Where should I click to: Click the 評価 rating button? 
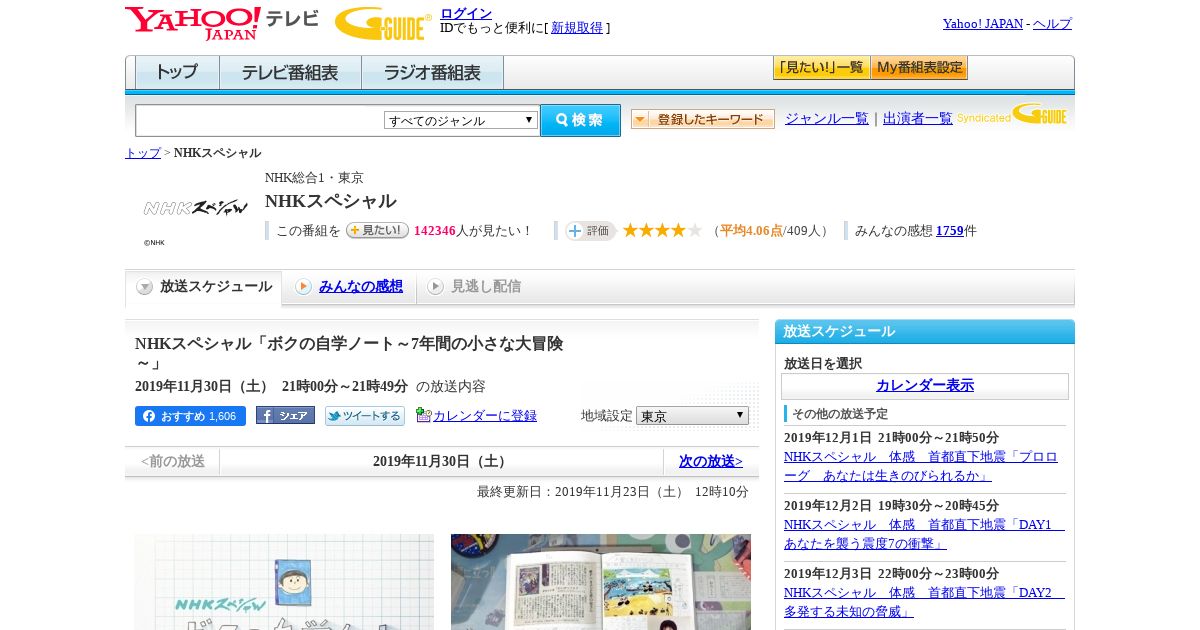590,231
